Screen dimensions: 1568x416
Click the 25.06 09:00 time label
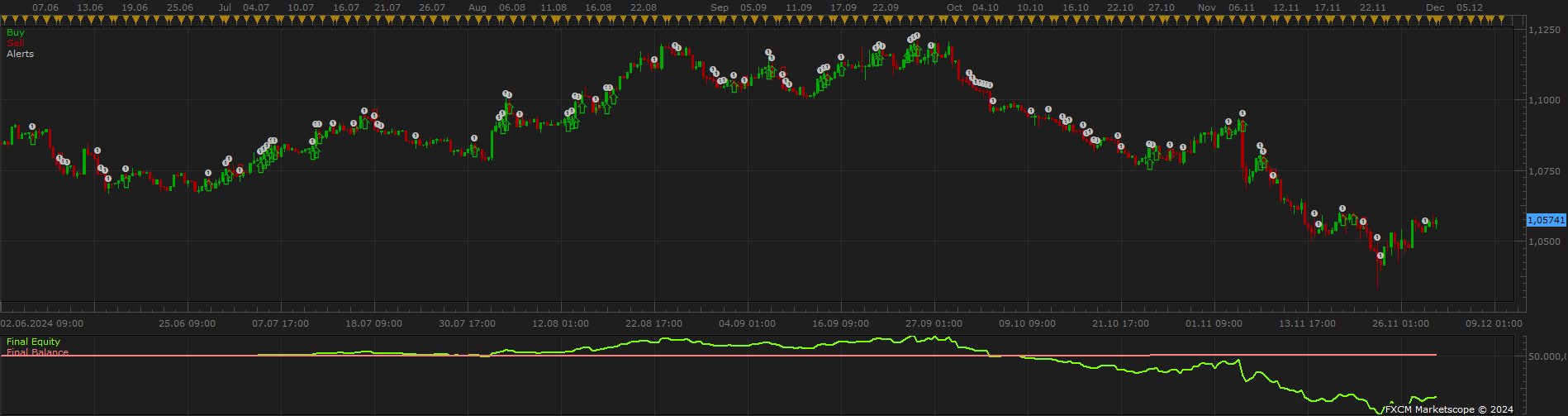(188, 323)
